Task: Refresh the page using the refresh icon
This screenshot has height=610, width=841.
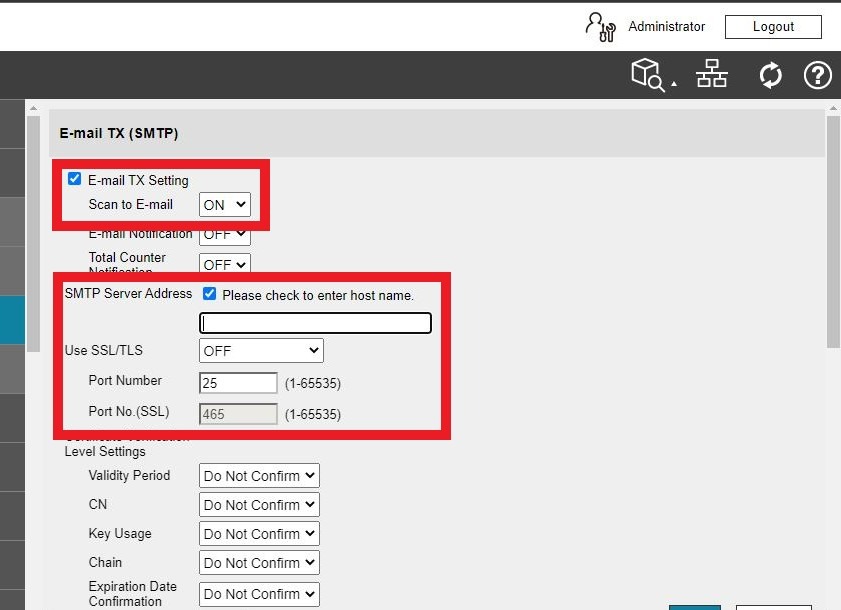Action: coord(770,74)
